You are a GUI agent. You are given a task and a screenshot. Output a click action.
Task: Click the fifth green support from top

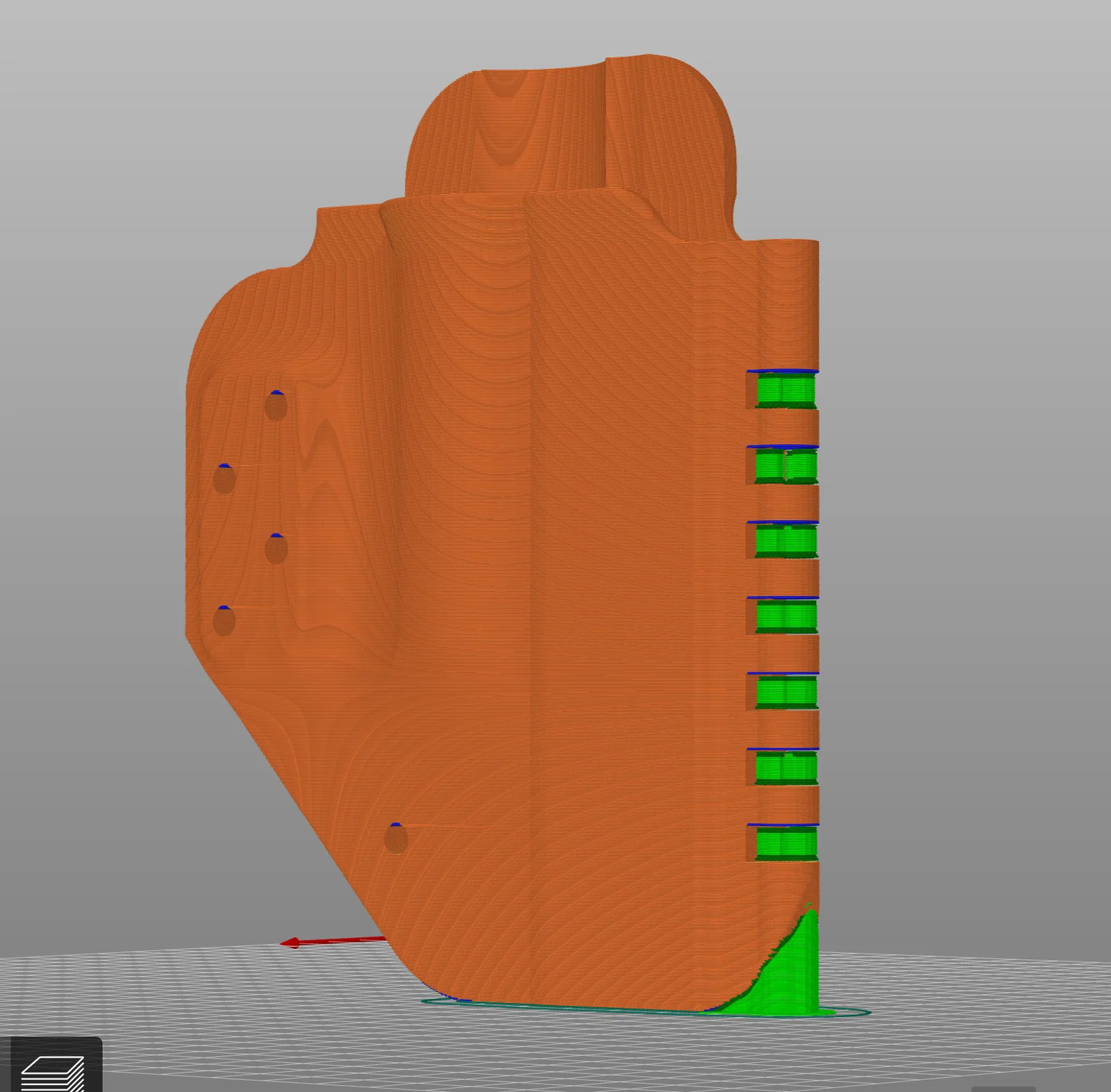click(x=786, y=692)
